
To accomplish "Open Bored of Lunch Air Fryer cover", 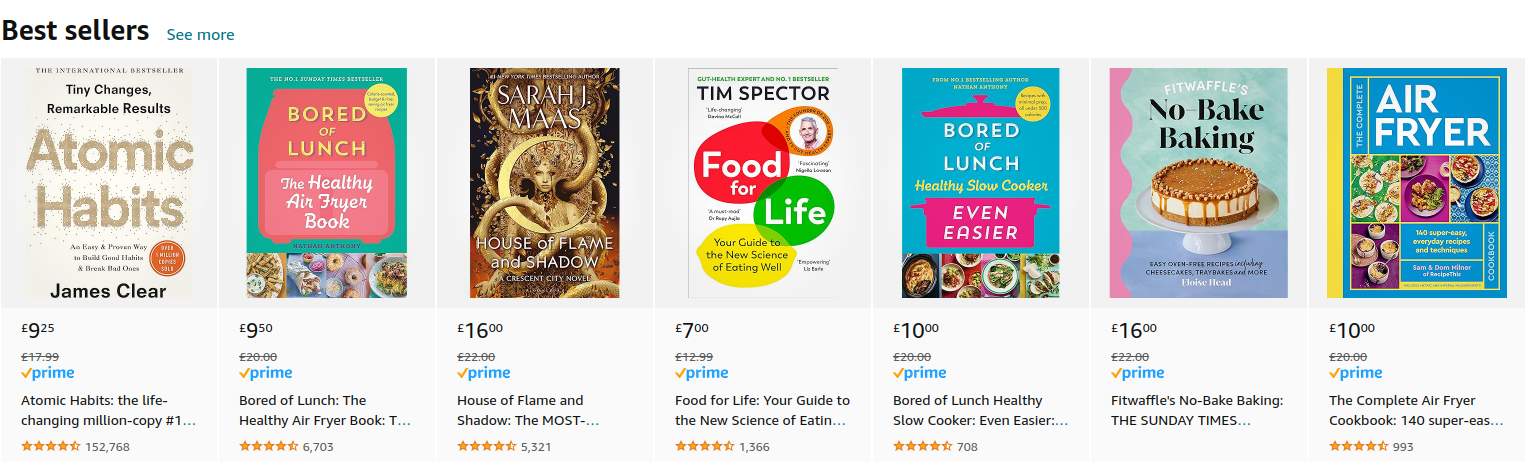I will (327, 182).
